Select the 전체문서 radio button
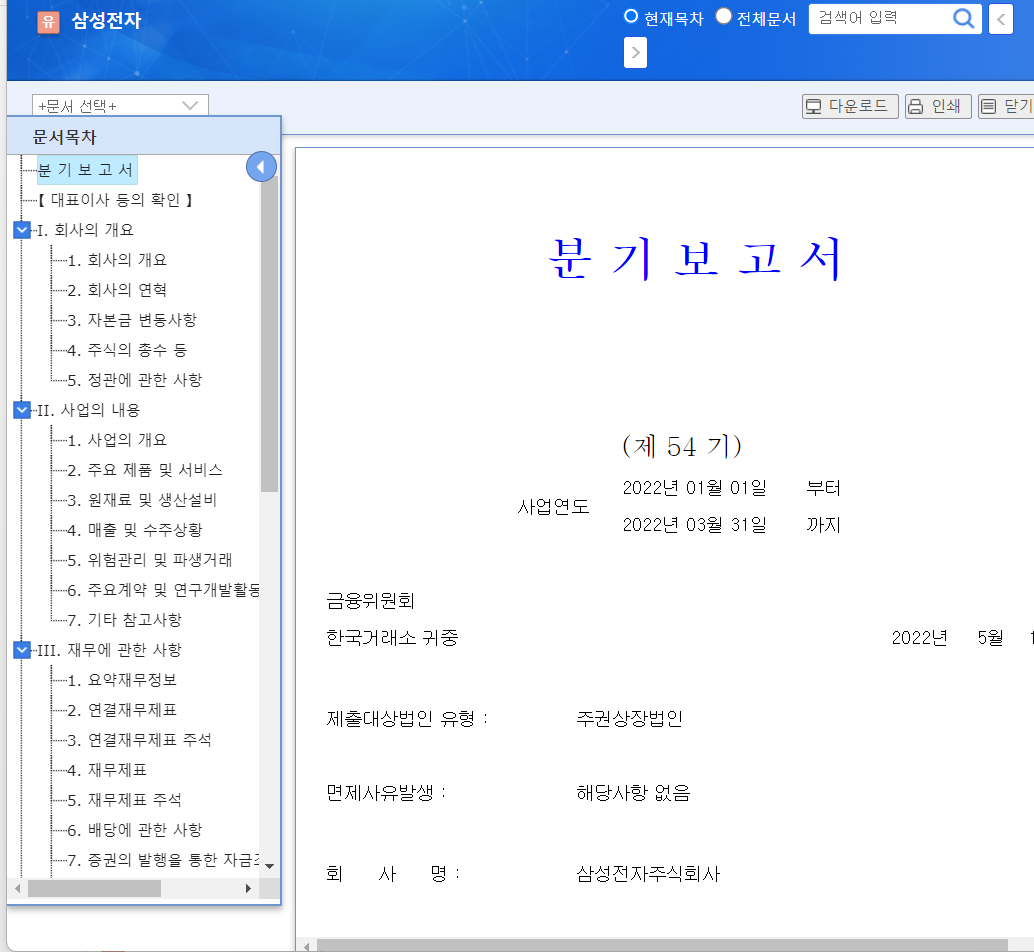 click(723, 16)
